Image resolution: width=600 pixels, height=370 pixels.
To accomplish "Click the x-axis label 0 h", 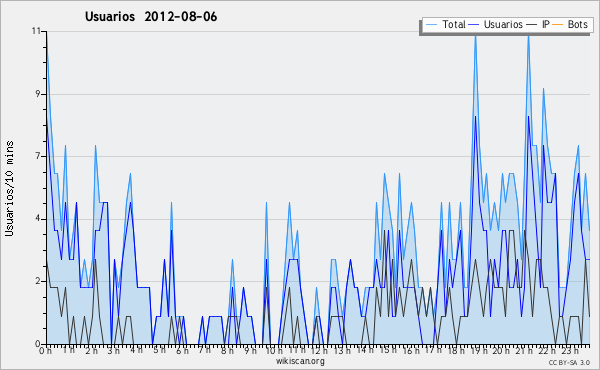I will tap(46, 350).
